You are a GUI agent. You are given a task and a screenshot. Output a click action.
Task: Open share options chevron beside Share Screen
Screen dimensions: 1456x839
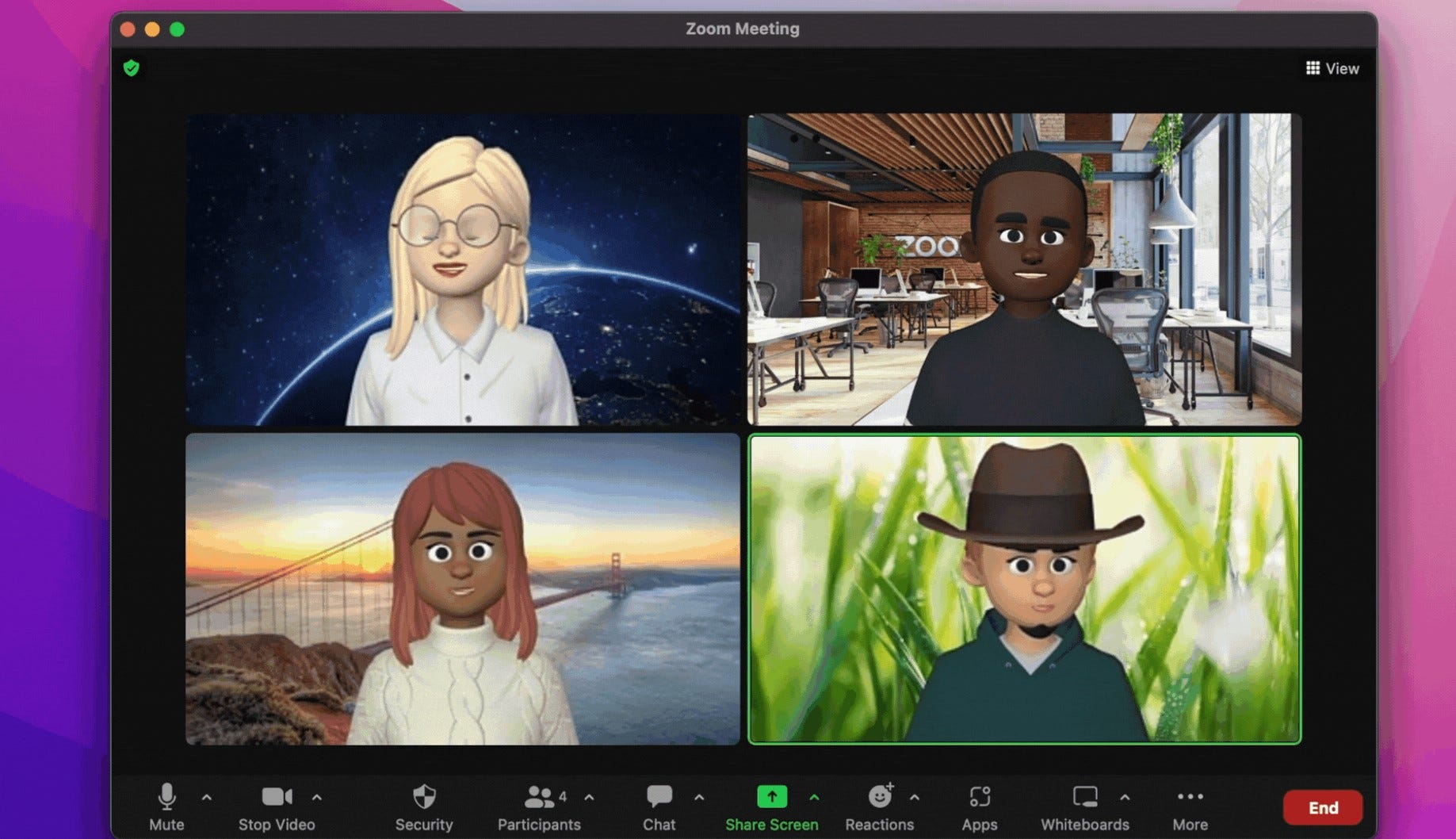click(x=814, y=797)
